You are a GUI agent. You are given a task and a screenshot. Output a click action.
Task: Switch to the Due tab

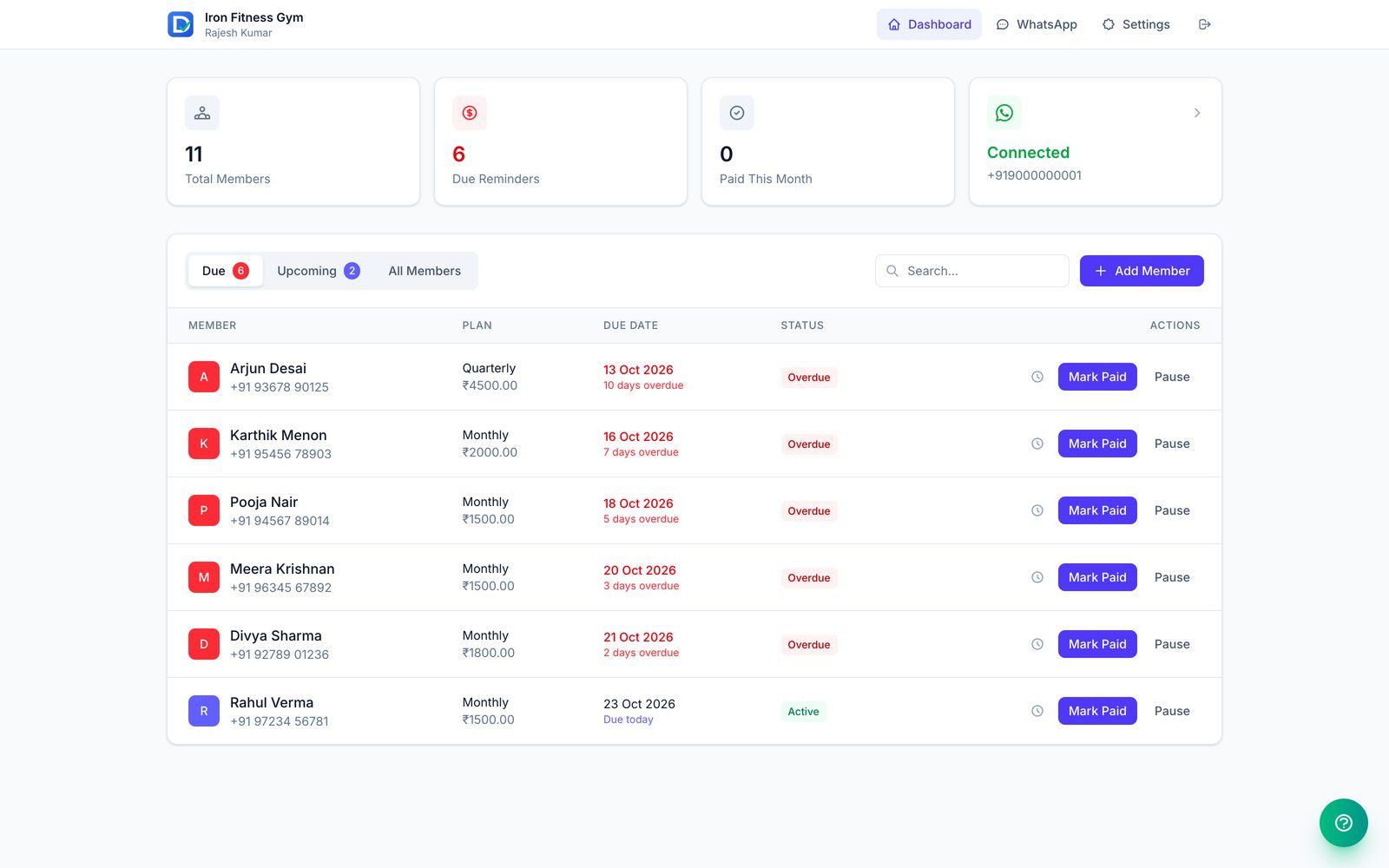pyautogui.click(x=225, y=271)
